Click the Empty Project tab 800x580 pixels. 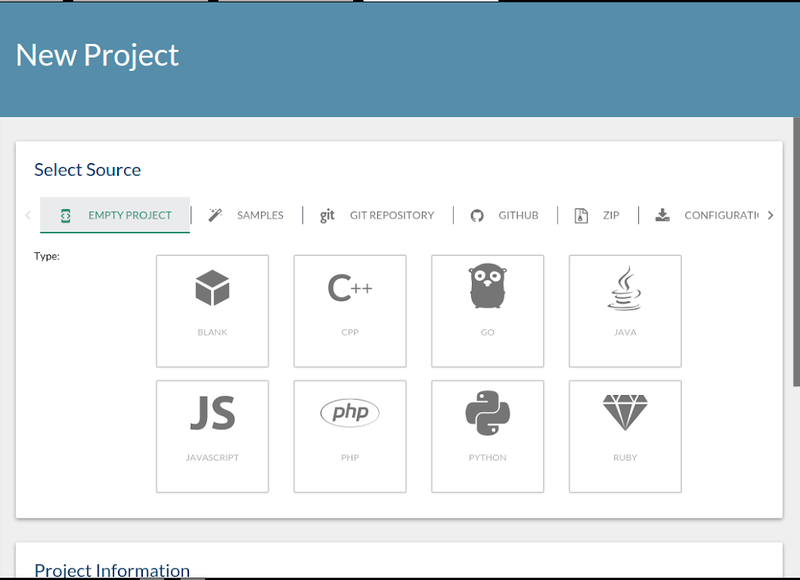pyautogui.click(x=129, y=215)
